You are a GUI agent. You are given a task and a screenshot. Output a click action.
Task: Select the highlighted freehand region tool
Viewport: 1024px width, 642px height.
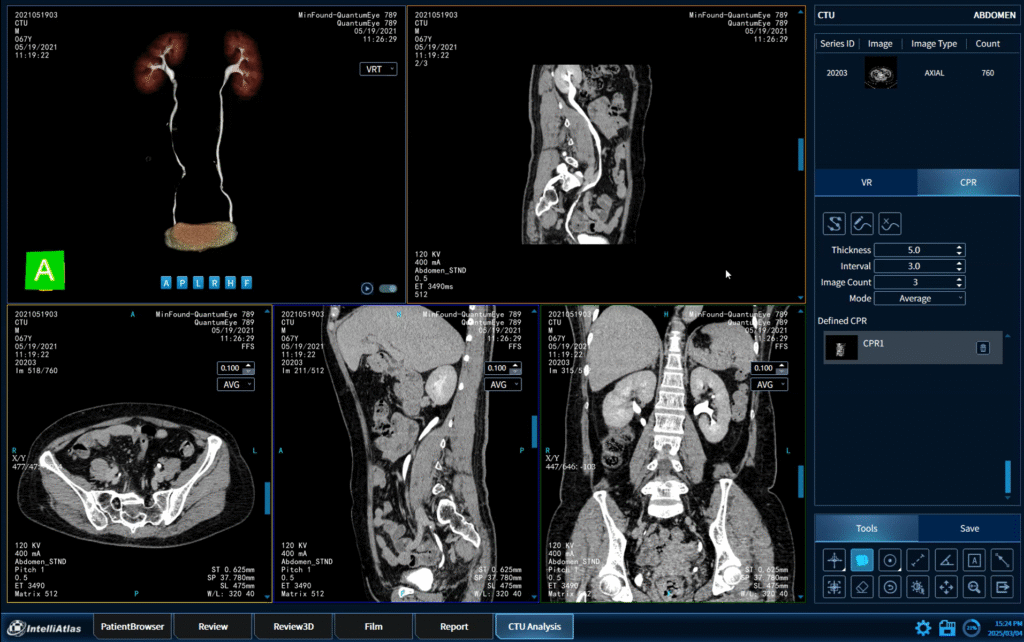(x=862, y=560)
